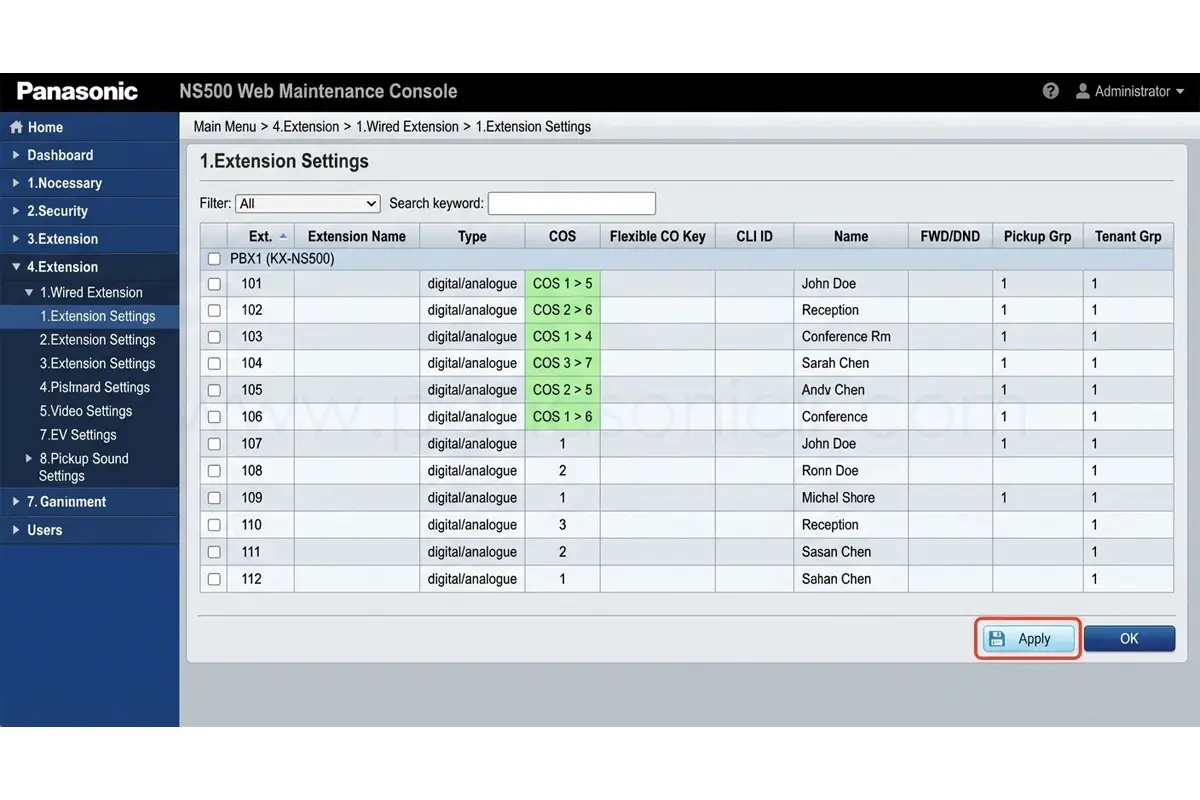Click the name Sarah Chen
The image size is (1200, 800).
click(x=835, y=363)
